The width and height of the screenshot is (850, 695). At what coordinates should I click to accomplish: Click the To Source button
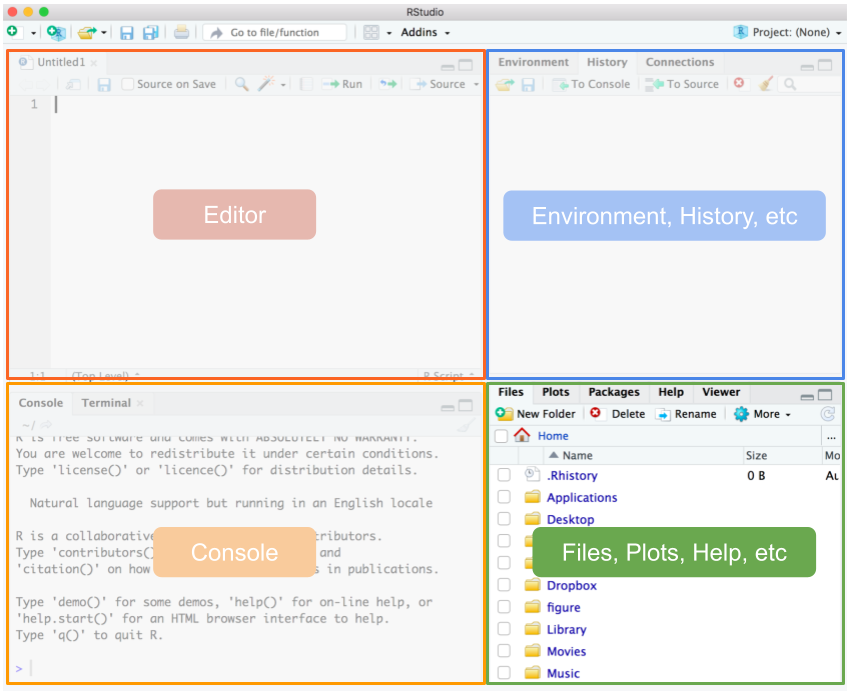point(682,84)
